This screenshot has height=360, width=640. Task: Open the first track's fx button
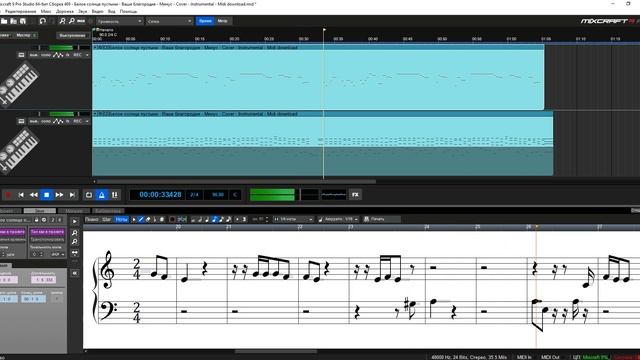pos(68,55)
